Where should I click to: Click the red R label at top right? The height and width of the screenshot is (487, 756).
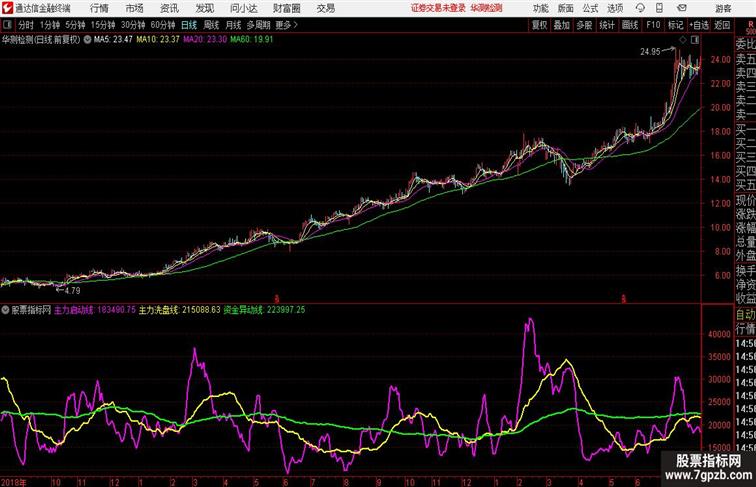[751, 24]
